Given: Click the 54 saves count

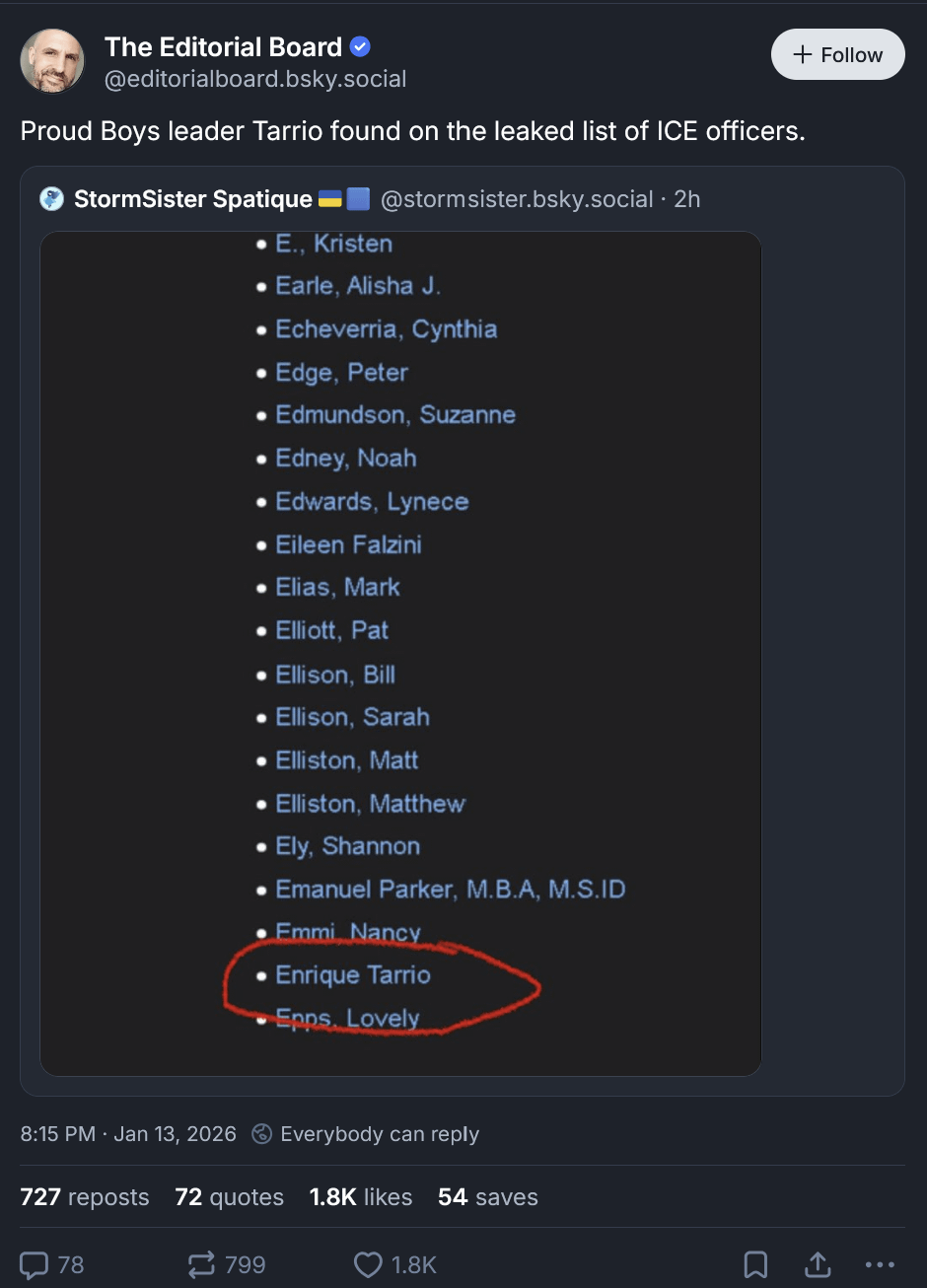Looking at the screenshot, I should tap(488, 1197).
